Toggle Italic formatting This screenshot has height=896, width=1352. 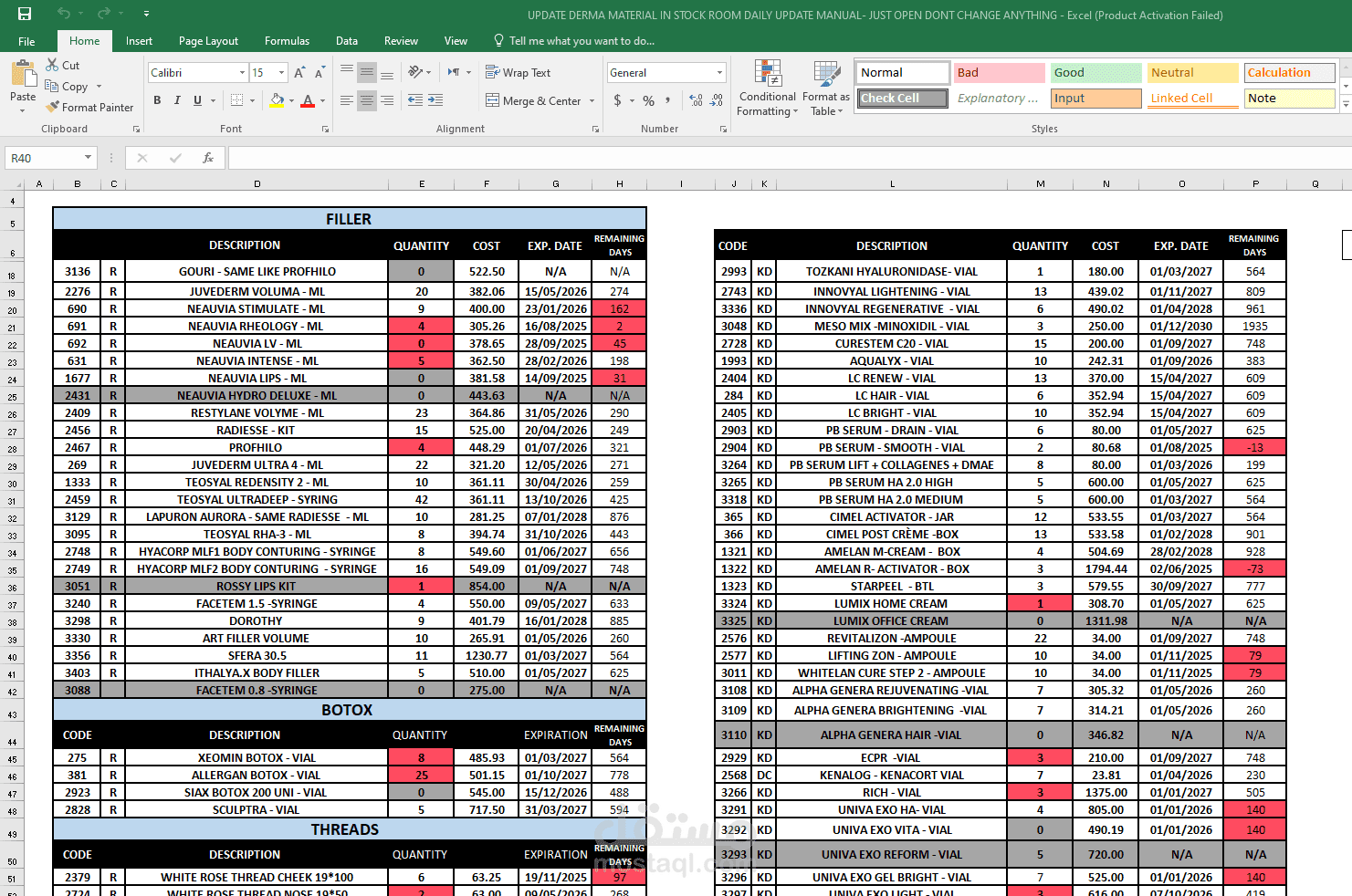click(x=177, y=100)
